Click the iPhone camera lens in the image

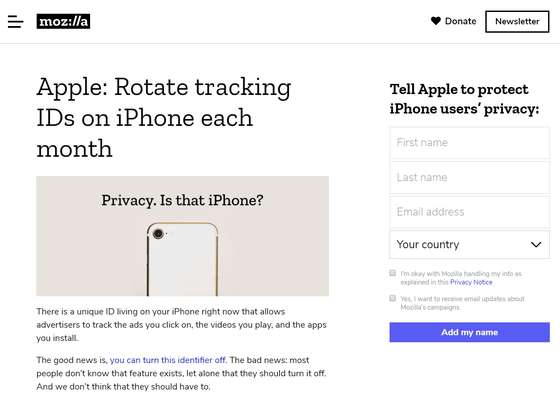pyautogui.click(x=158, y=234)
